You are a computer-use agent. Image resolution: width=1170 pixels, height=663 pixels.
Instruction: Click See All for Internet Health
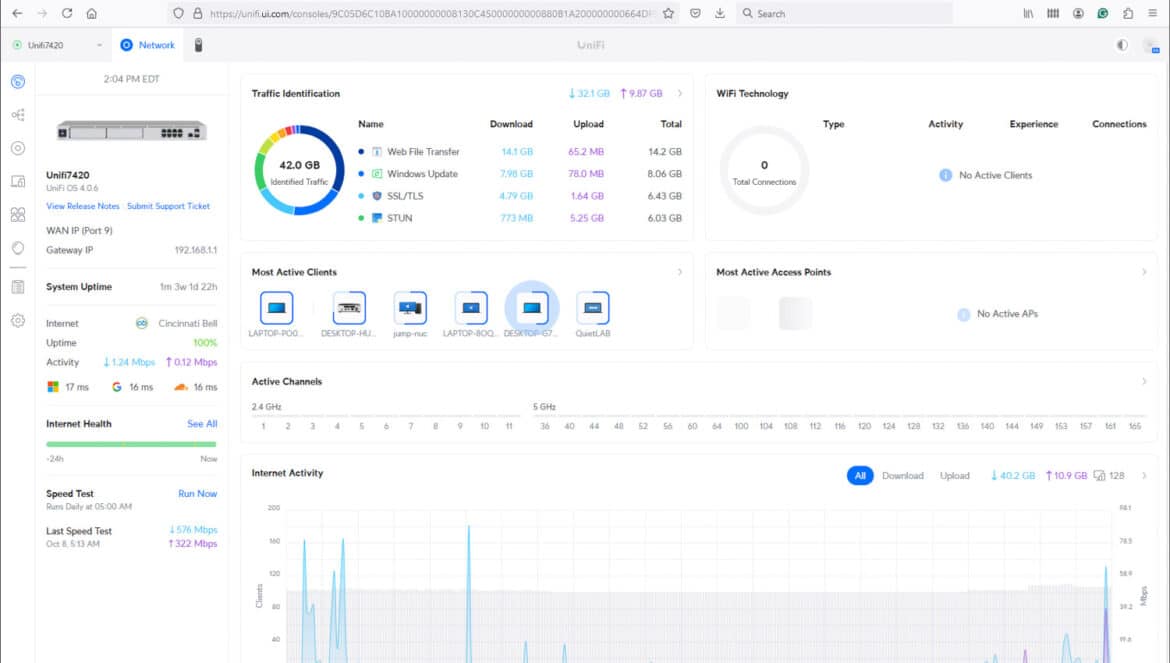pos(202,424)
